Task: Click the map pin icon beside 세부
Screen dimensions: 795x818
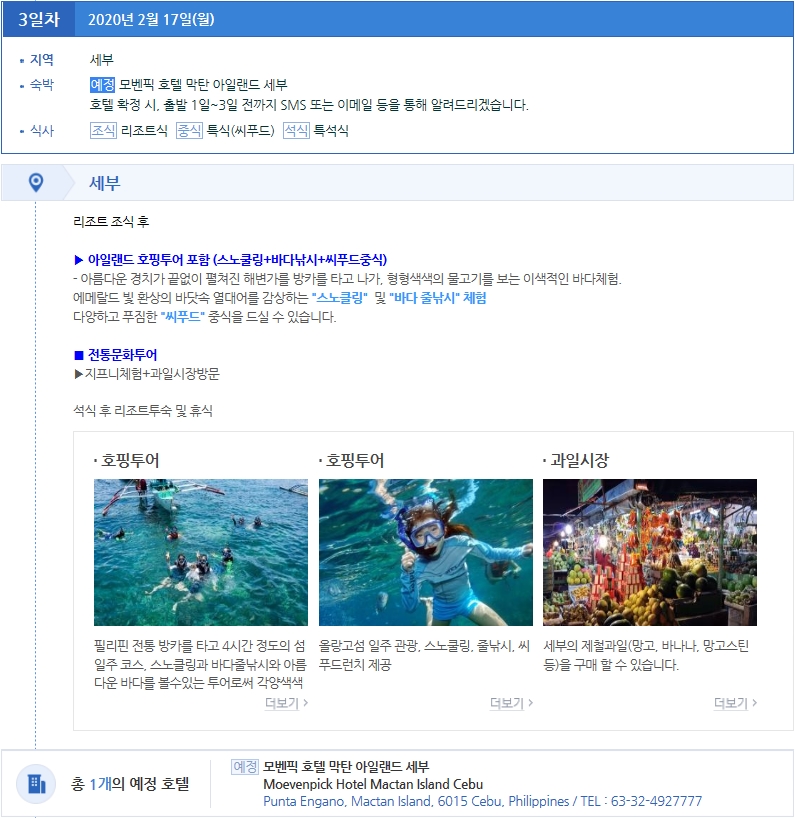Action: click(36, 182)
